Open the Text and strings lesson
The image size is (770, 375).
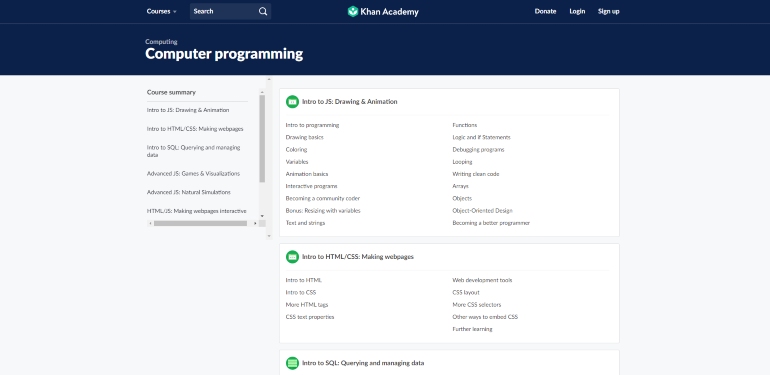[x=305, y=223]
